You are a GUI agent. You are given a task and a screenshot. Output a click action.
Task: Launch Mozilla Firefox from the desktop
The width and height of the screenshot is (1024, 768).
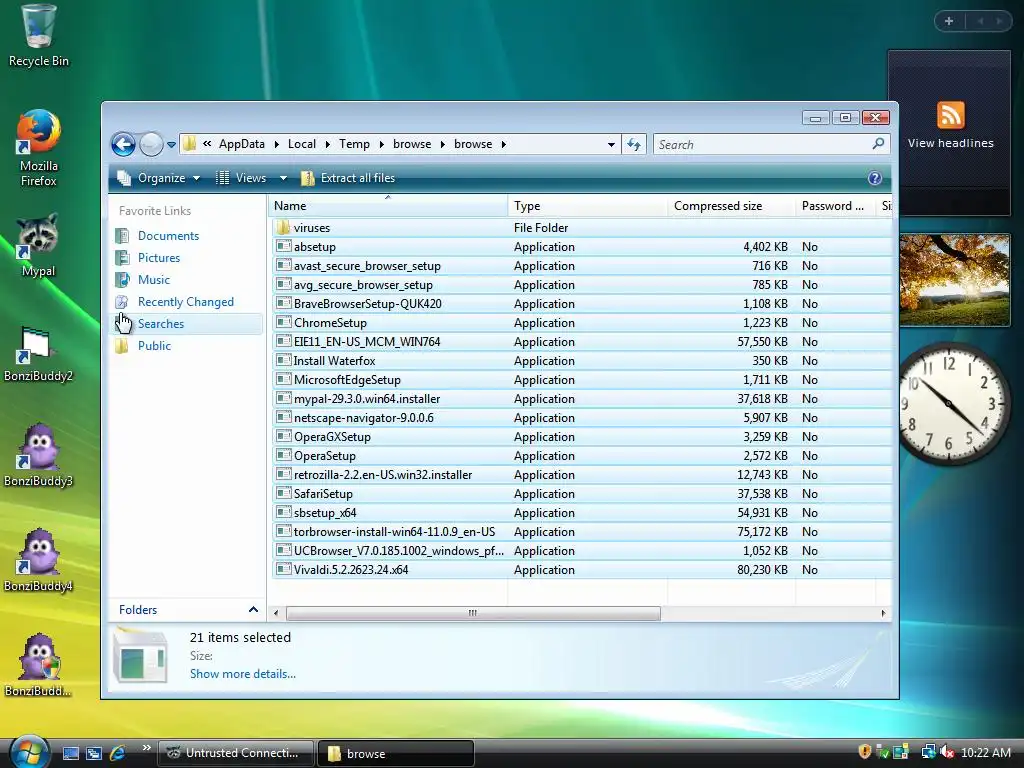[39, 148]
